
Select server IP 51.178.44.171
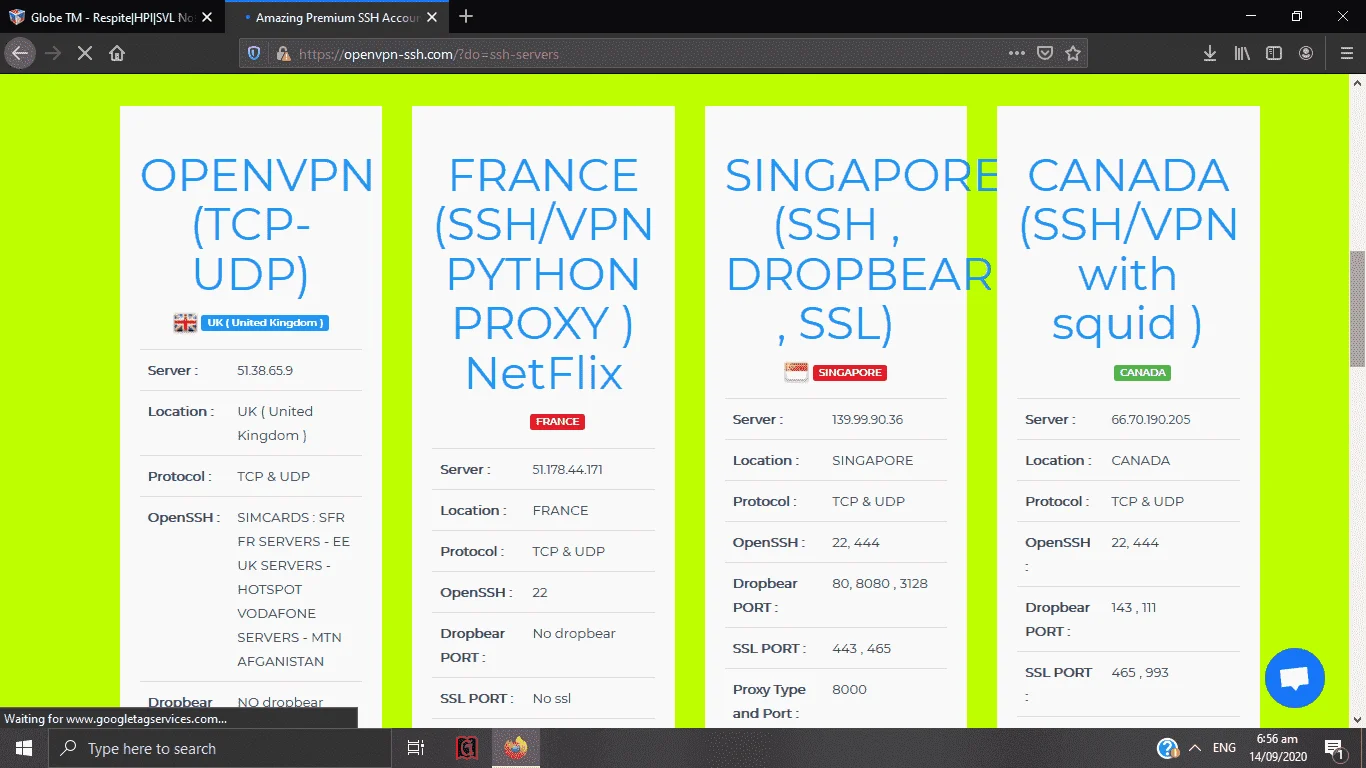click(x=567, y=469)
